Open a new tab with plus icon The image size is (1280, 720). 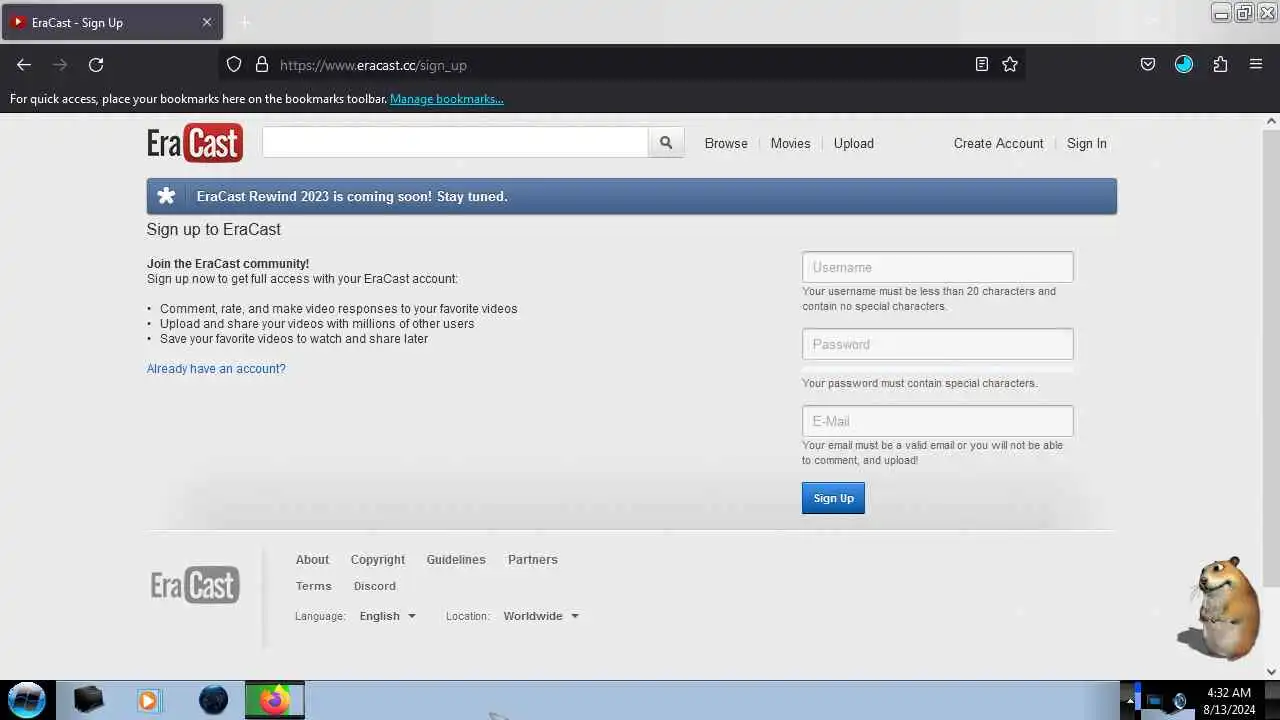[x=245, y=22]
